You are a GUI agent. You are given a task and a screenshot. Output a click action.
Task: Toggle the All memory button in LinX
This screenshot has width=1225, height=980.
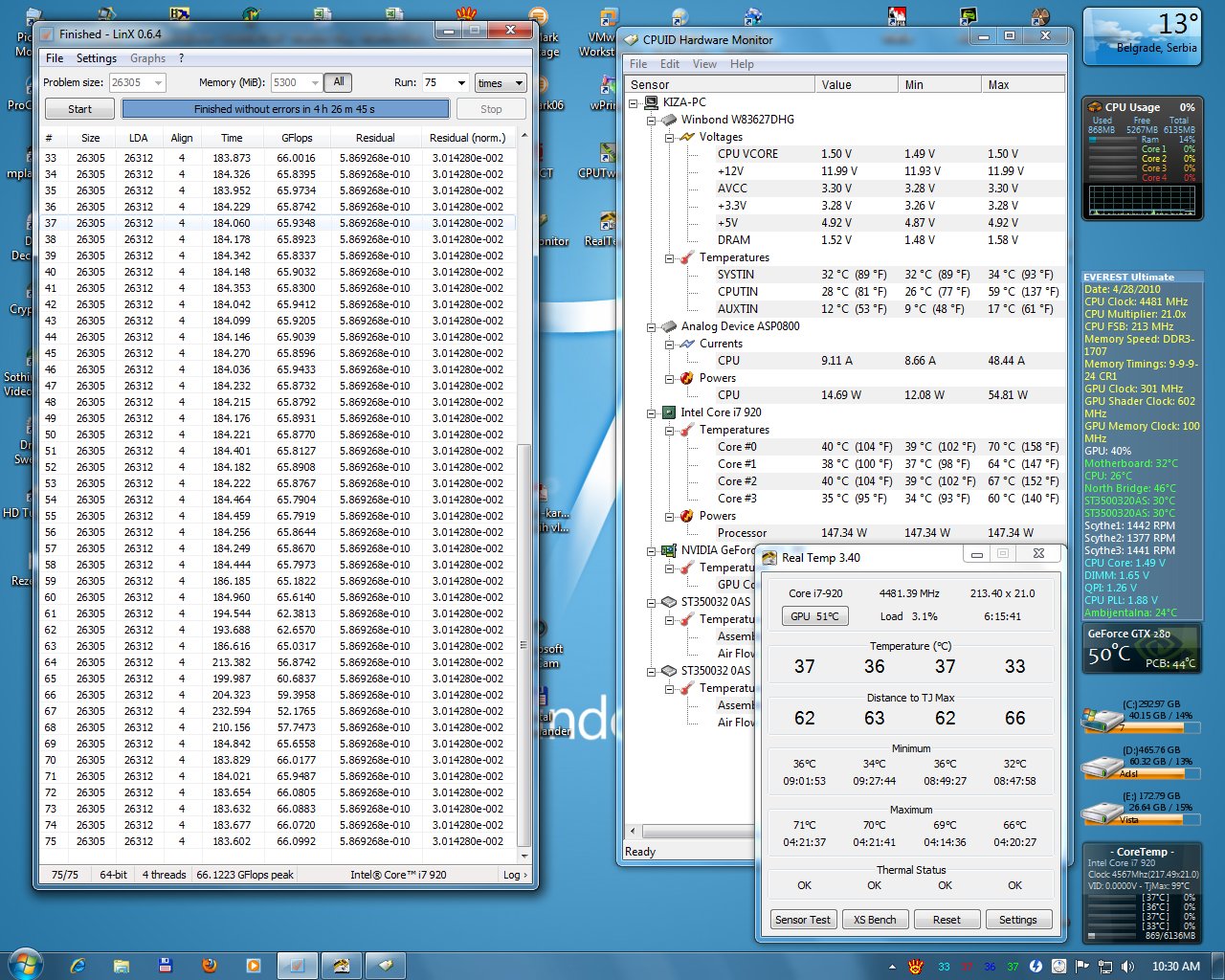[x=339, y=82]
